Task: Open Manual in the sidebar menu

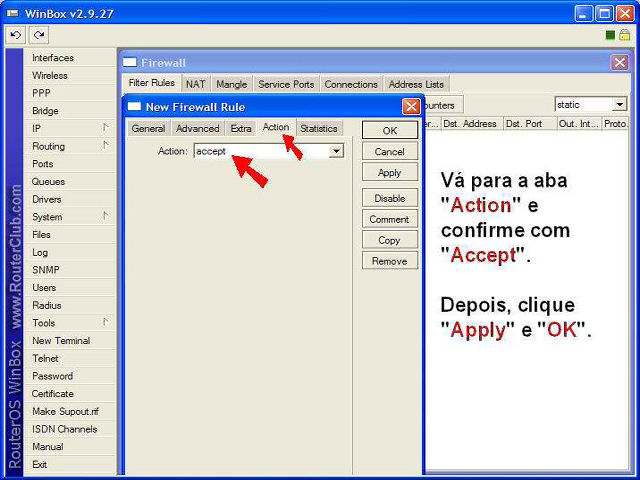Action: tap(70, 447)
